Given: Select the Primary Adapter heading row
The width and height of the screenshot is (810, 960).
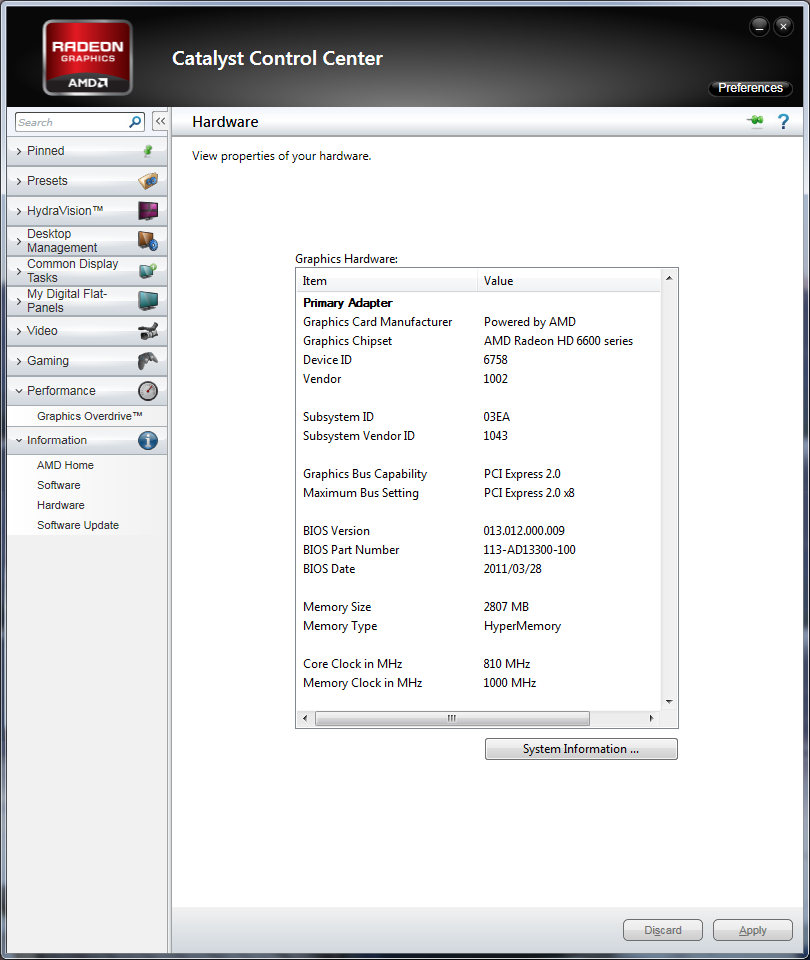Looking at the screenshot, I should (x=478, y=303).
